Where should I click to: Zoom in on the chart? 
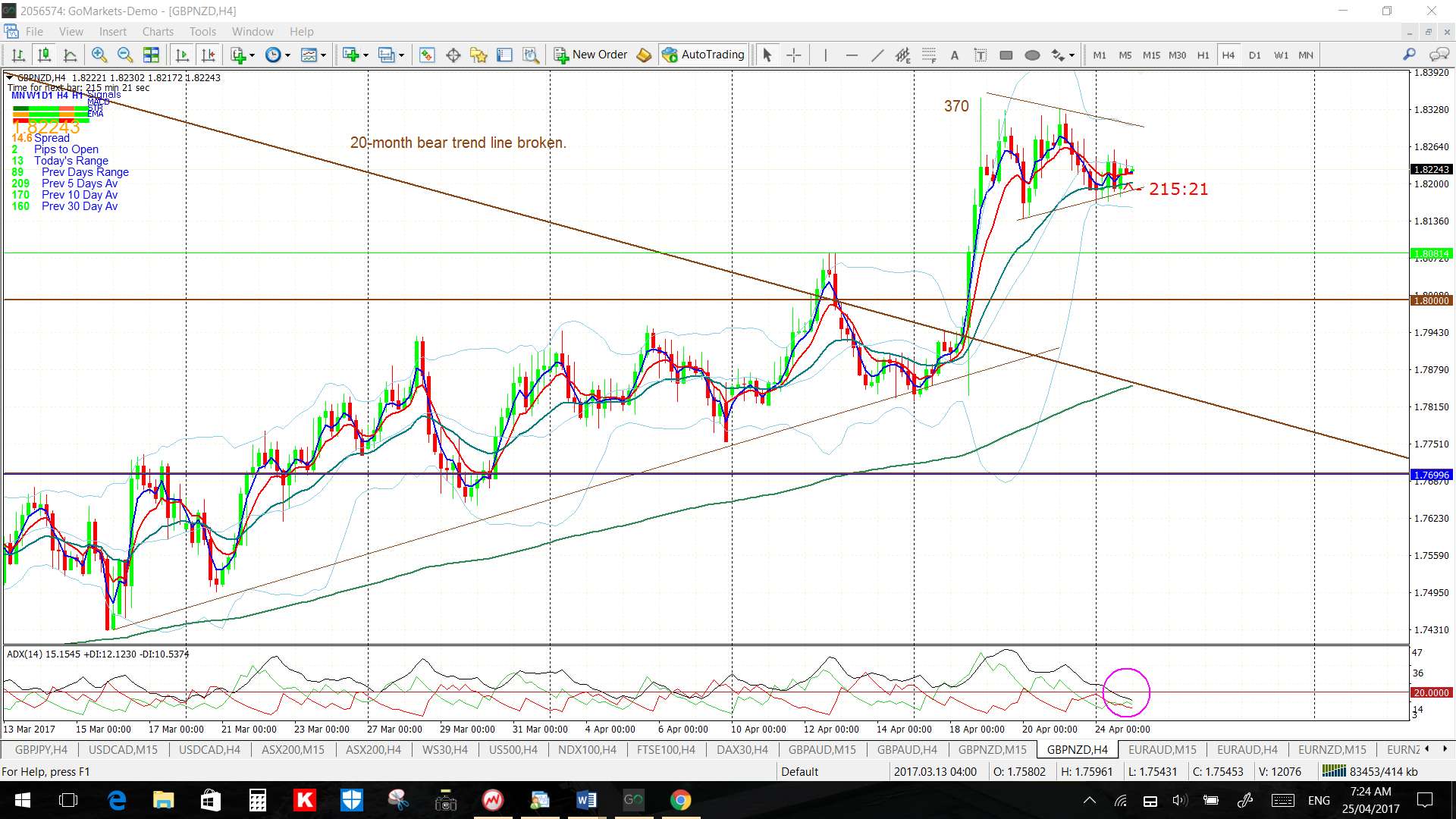tap(99, 55)
